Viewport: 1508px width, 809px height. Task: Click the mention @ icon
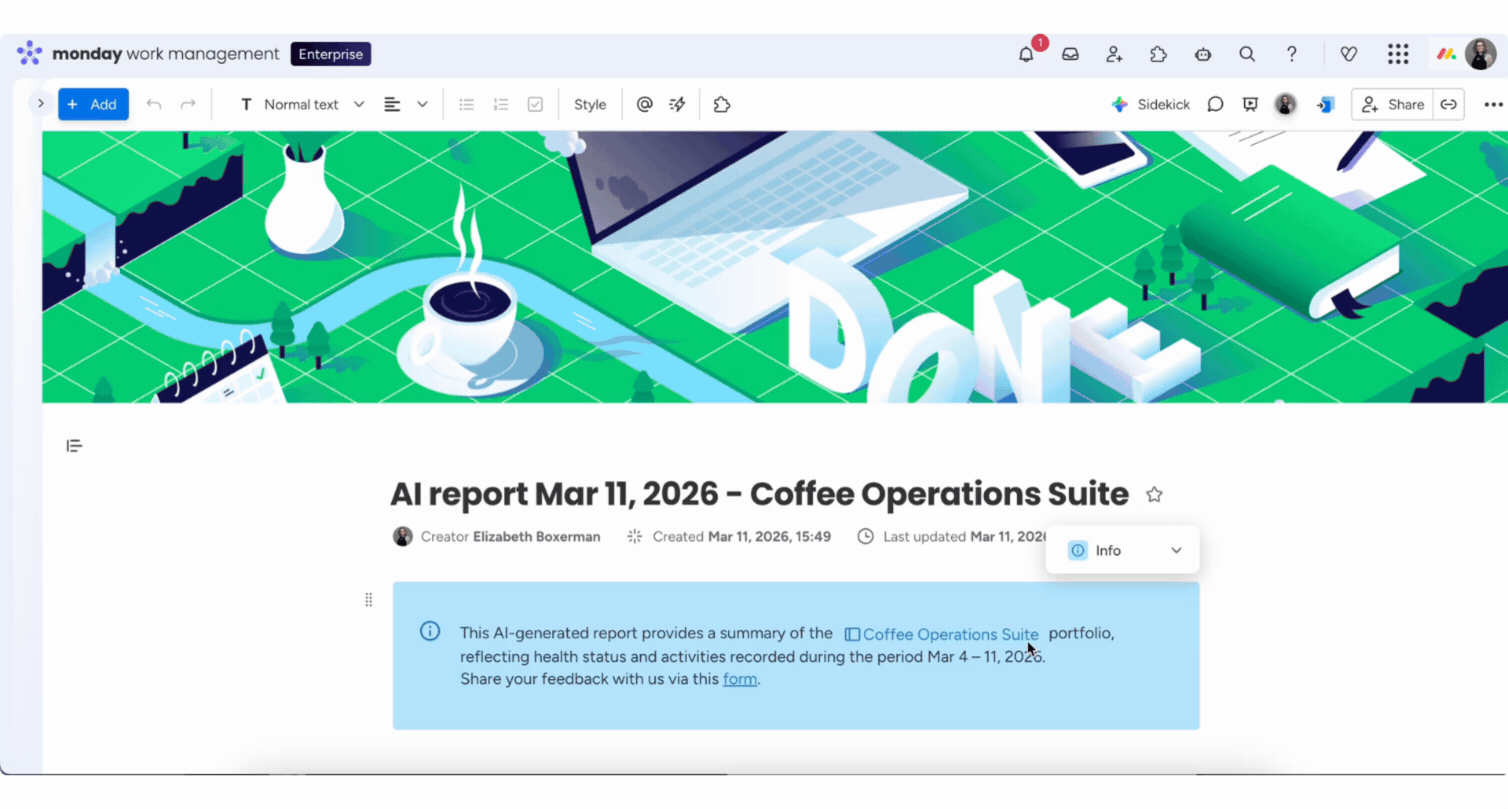[644, 104]
